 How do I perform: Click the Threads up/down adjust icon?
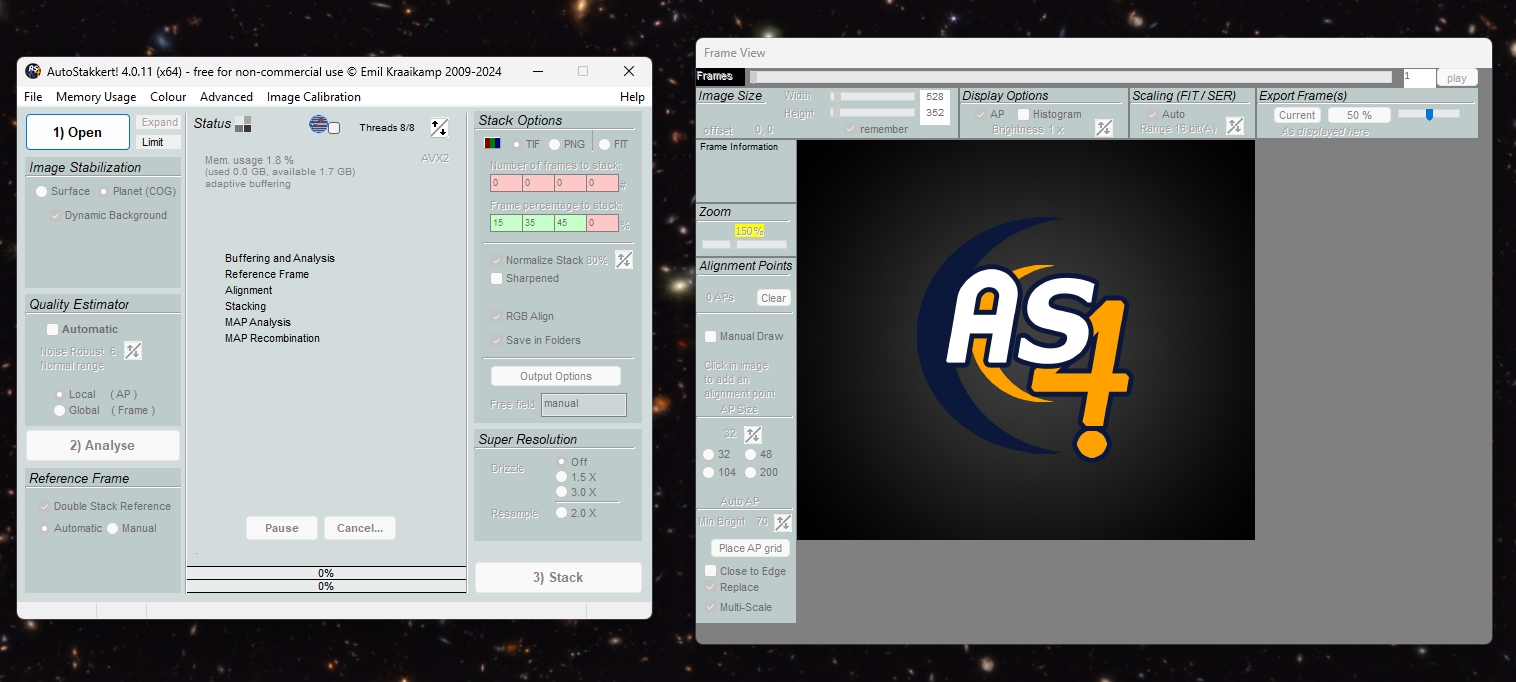pos(439,127)
